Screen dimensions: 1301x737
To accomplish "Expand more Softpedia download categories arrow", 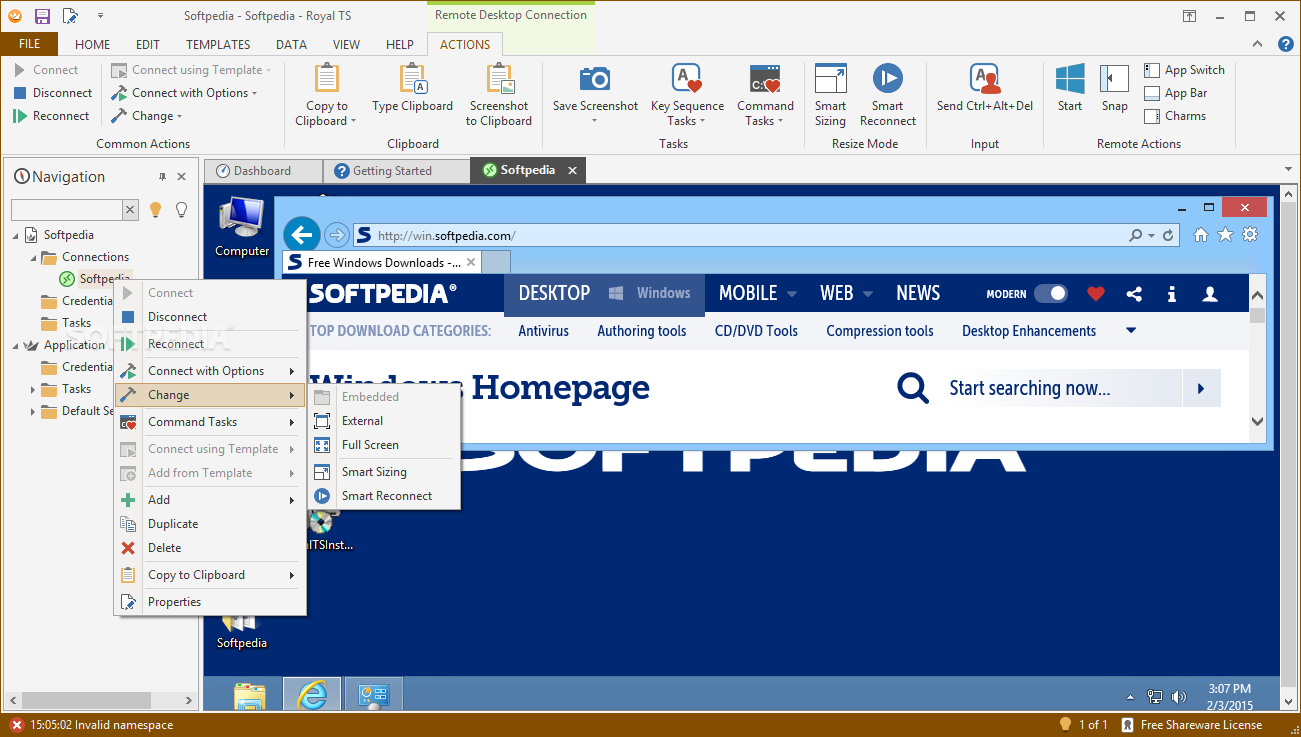I will click(x=1131, y=331).
